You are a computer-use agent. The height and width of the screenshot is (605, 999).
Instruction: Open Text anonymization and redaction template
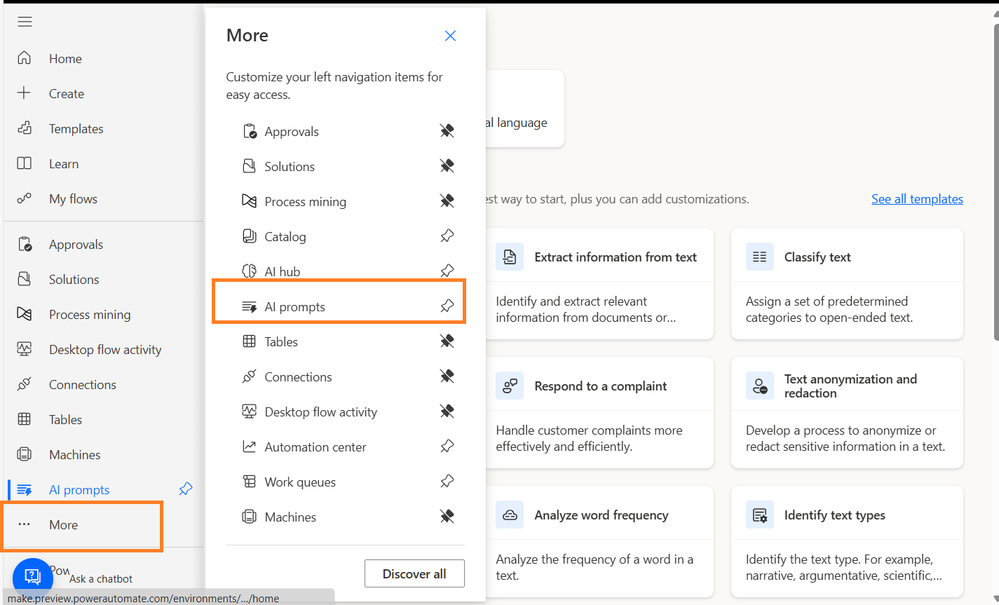pos(847,413)
